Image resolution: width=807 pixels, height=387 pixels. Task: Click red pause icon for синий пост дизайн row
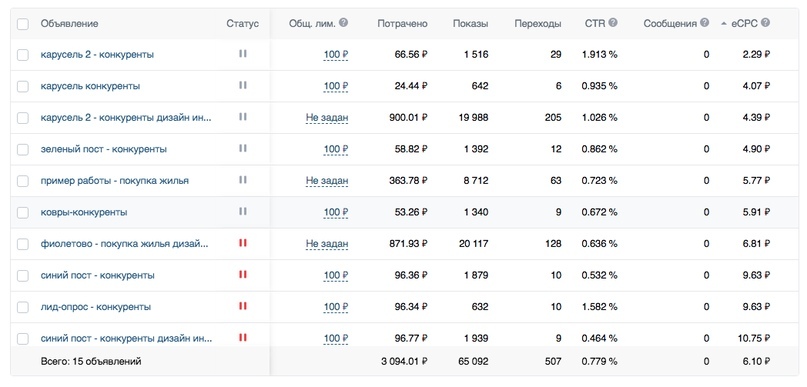(243, 338)
